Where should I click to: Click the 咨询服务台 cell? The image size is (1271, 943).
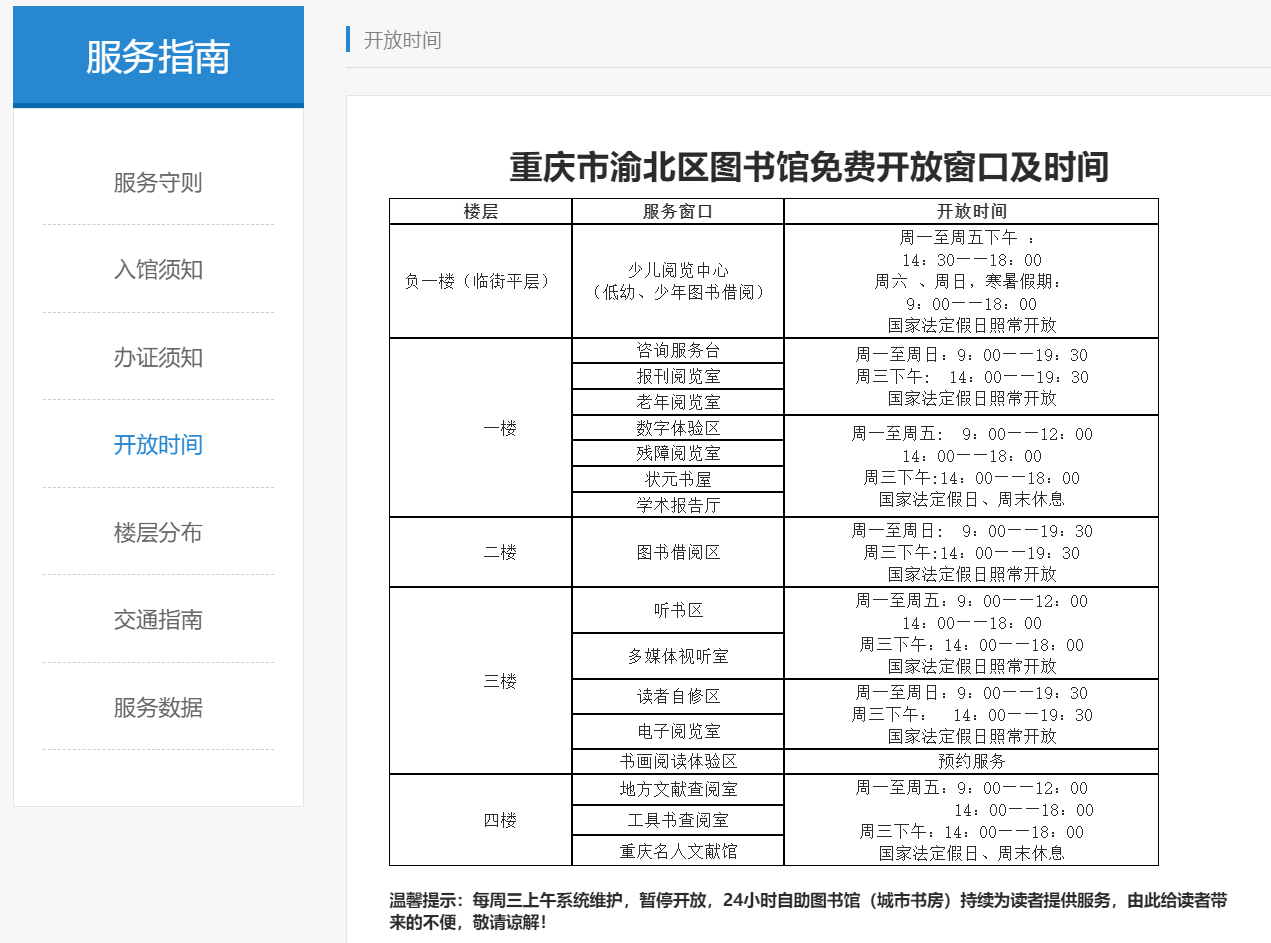(678, 351)
